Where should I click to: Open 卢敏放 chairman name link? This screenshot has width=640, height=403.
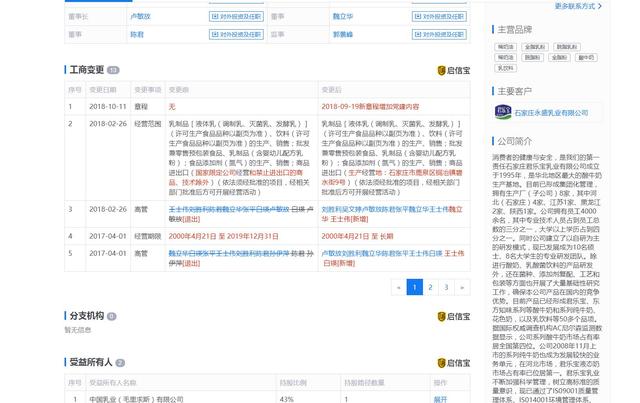pos(140,16)
